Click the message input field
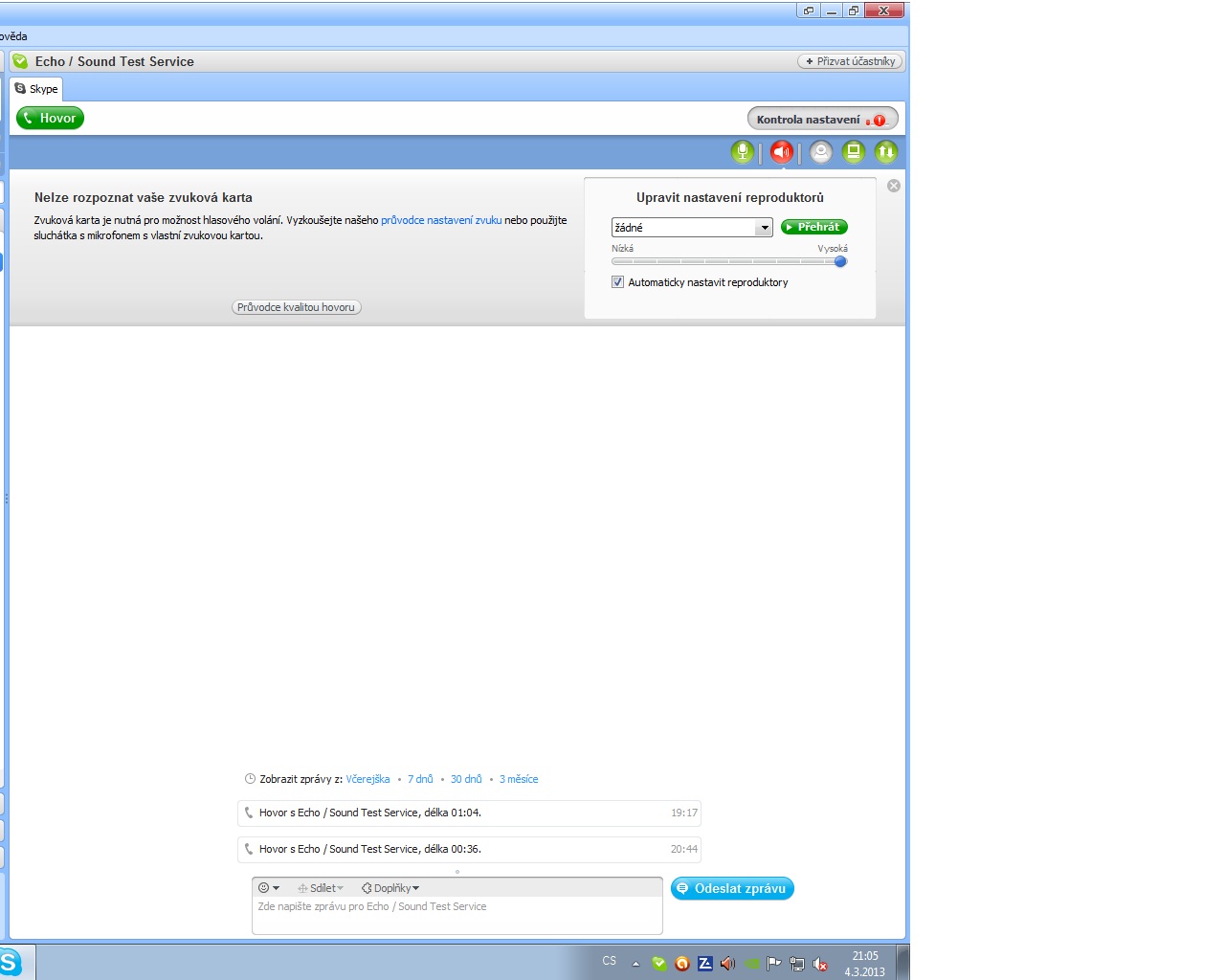1225x980 pixels. [457, 915]
